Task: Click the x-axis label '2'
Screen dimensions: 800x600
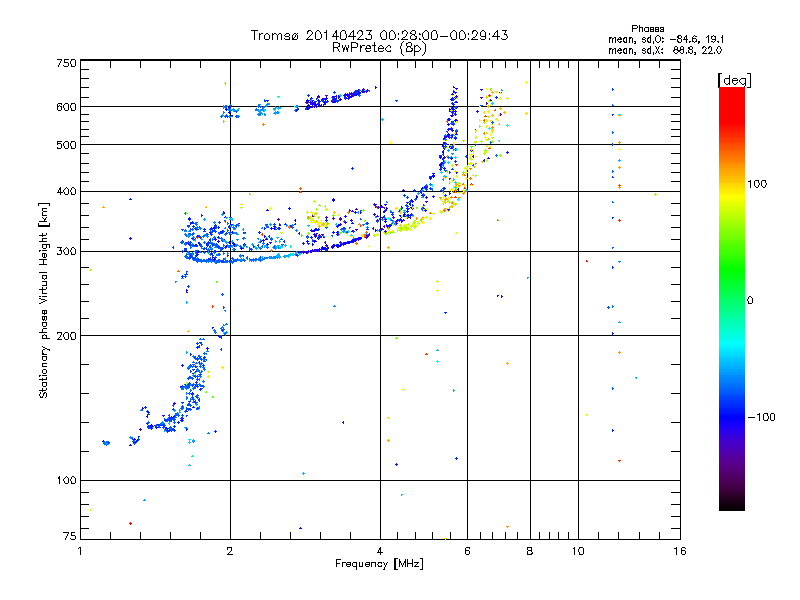Action: 230,551
